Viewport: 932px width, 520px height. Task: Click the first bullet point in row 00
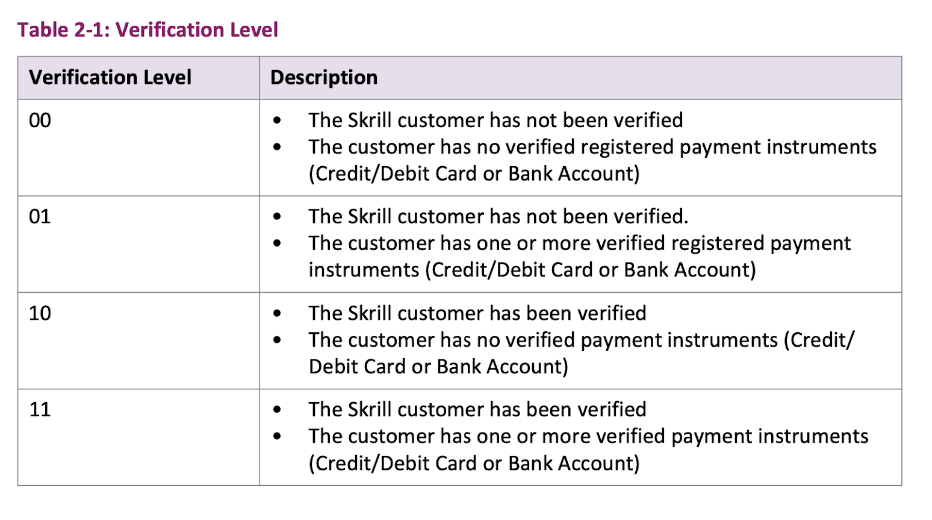(277, 122)
